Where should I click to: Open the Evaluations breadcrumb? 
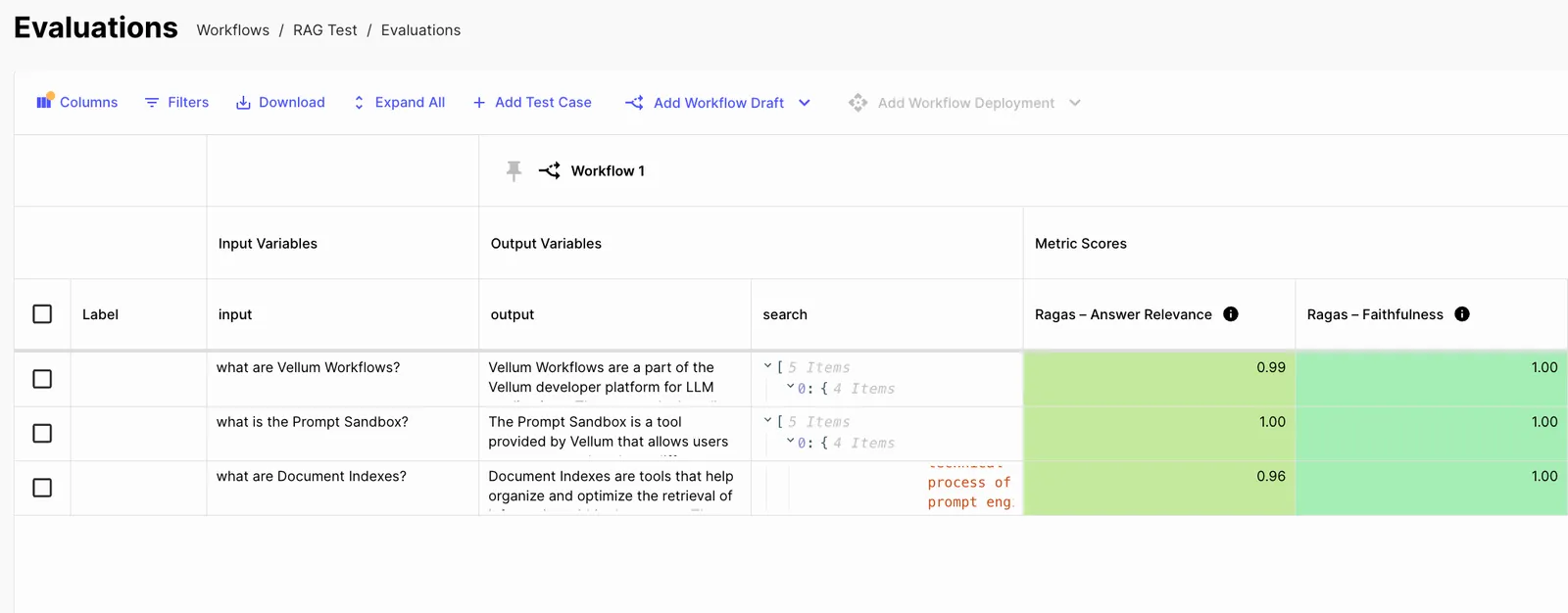[x=420, y=30]
